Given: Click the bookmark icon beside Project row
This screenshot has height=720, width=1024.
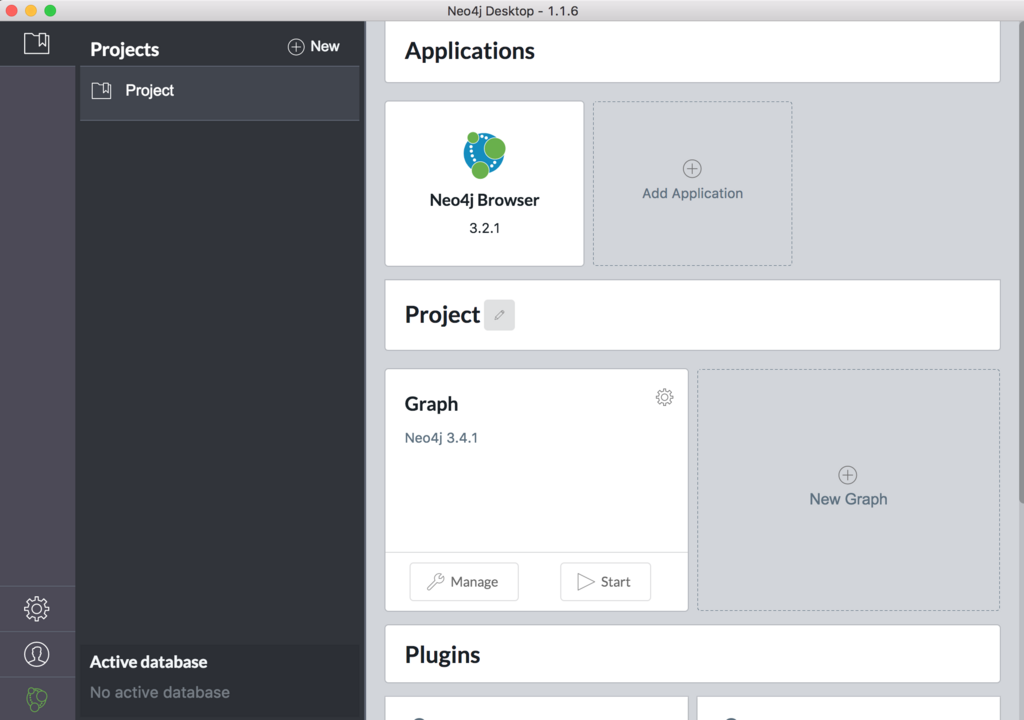Looking at the screenshot, I should (101, 91).
